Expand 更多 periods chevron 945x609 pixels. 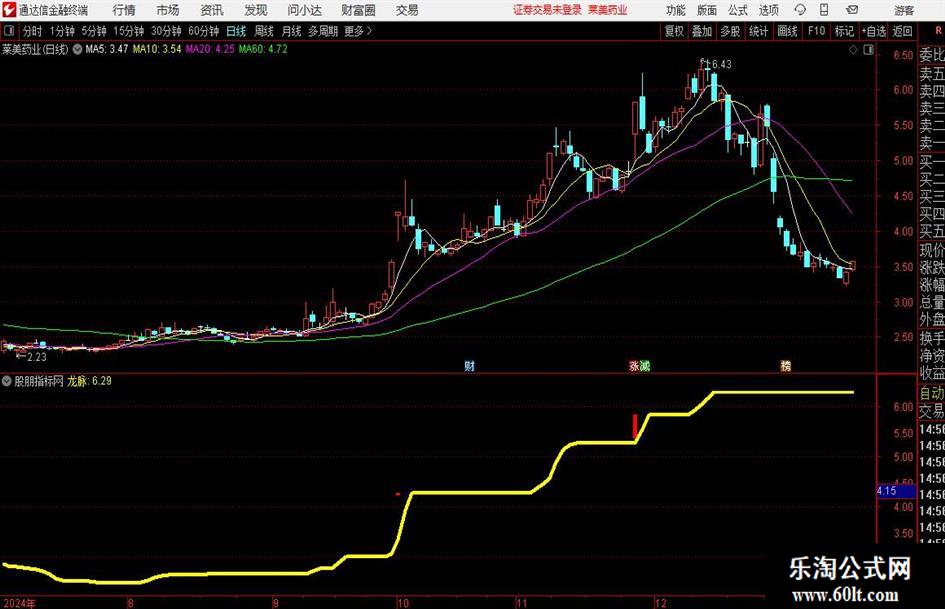click(x=370, y=31)
